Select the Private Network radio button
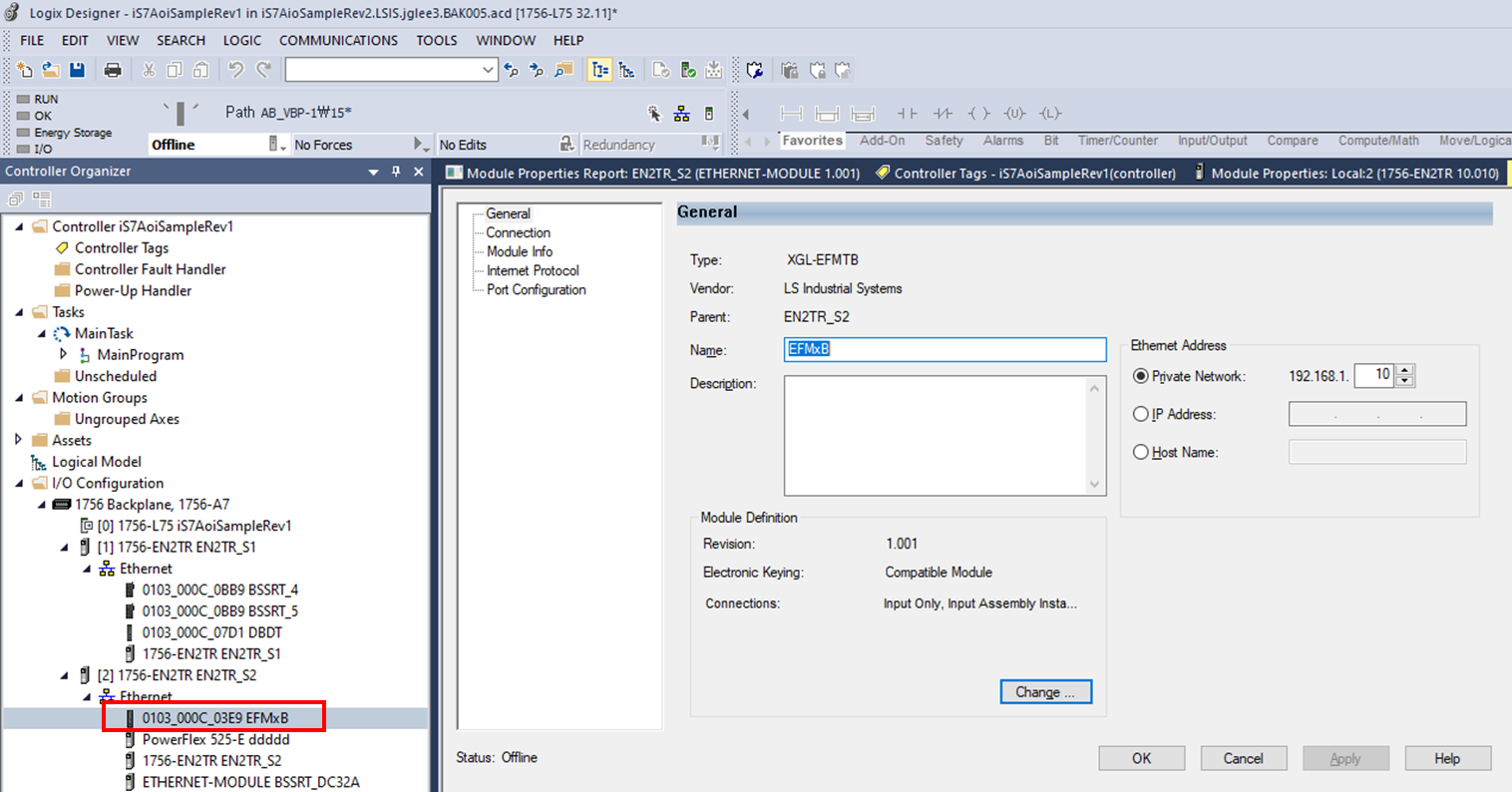Screen dimensions: 1512x792 [1141, 376]
